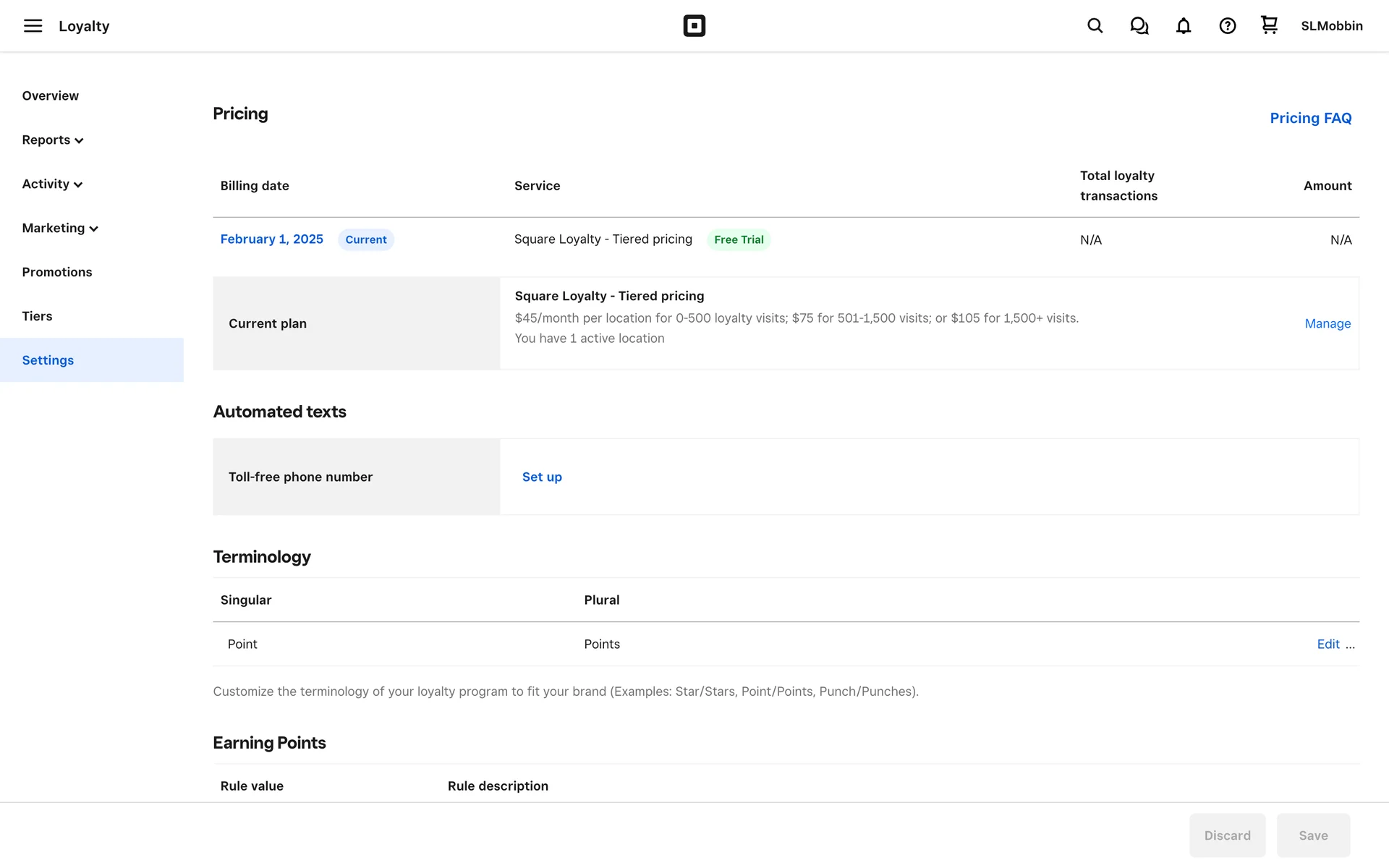Screen dimensions: 1389x868
Task: Edit the Point/Points terminology
Action: [x=1328, y=644]
